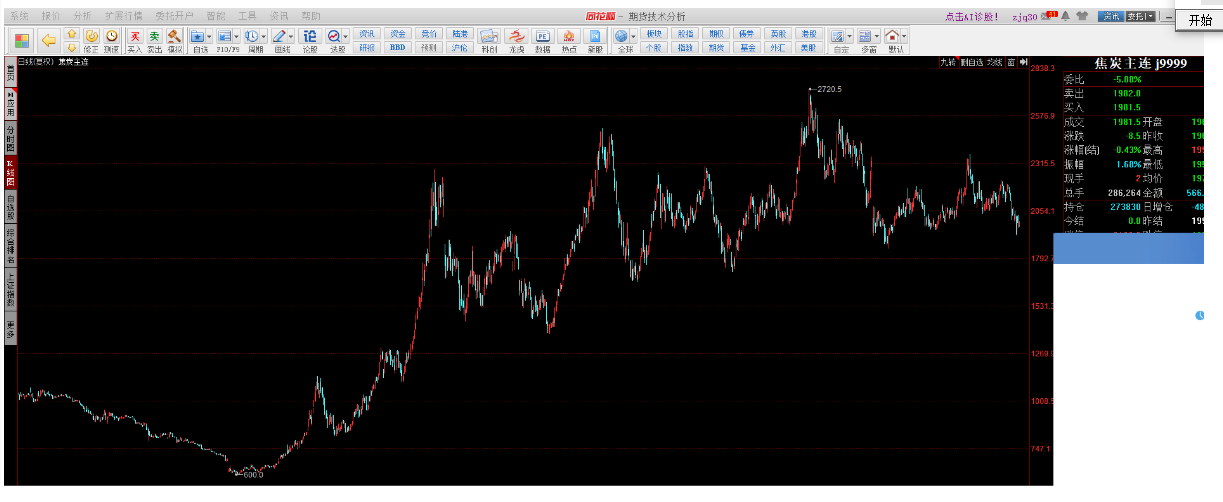The image size is (1223, 502).
Task: Open the 分析 menu
Action: coord(82,16)
